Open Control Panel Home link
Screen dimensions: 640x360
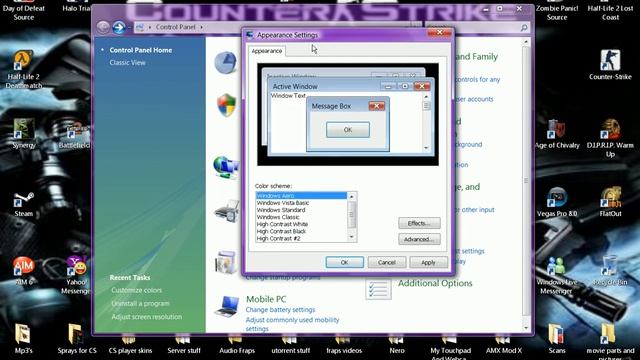click(x=140, y=50)
